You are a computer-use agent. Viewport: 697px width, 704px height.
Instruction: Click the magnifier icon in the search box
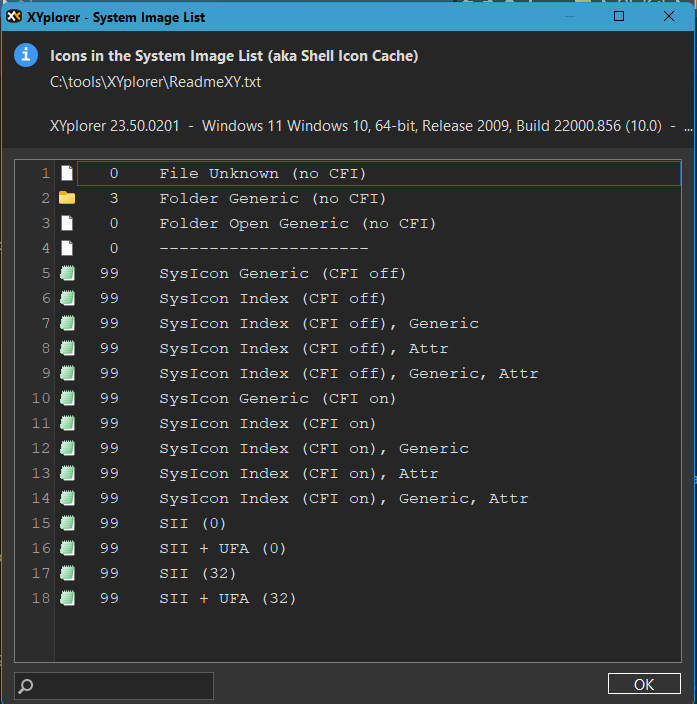26,686
